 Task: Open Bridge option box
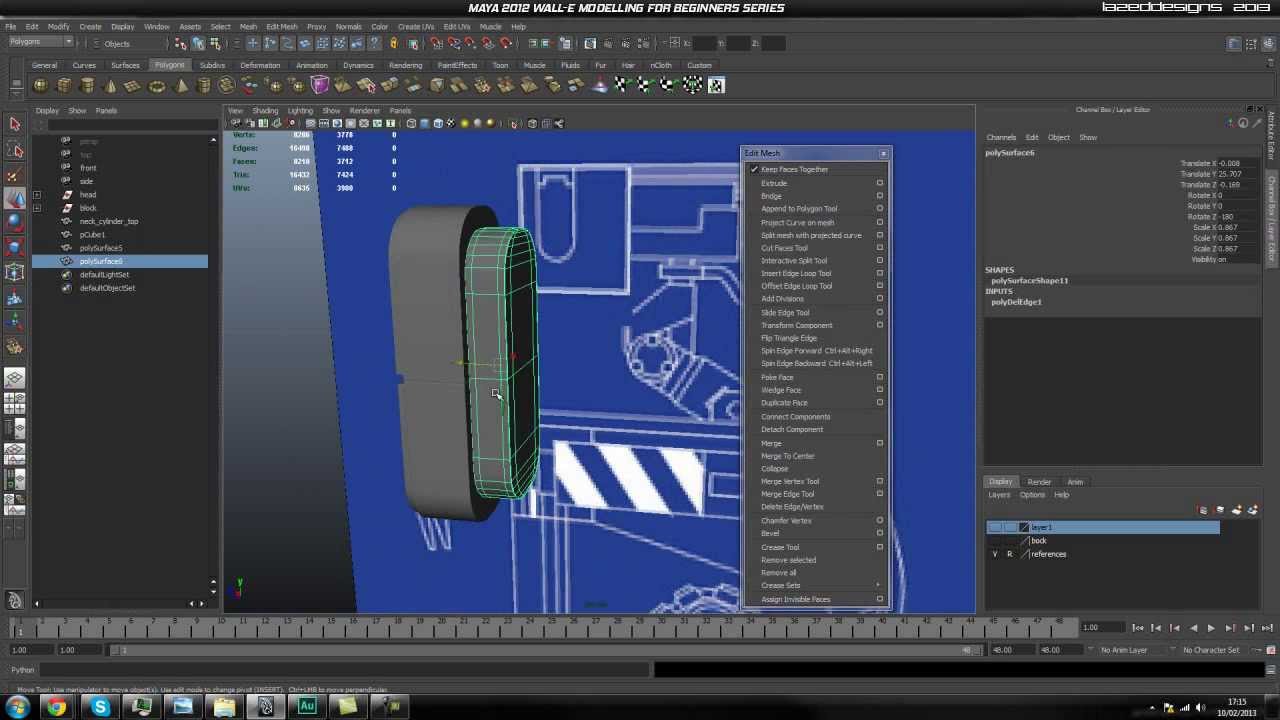(880, 196)
